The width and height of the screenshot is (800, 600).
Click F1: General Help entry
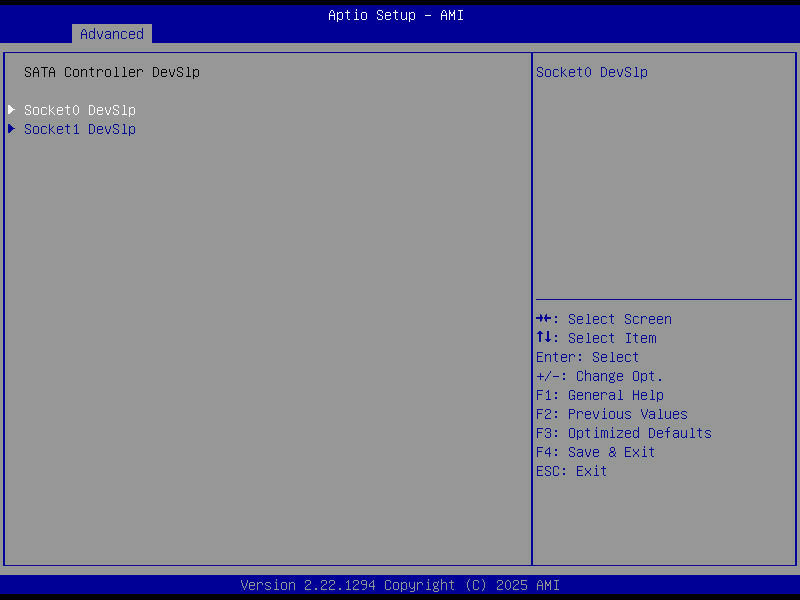coord(616,394)
